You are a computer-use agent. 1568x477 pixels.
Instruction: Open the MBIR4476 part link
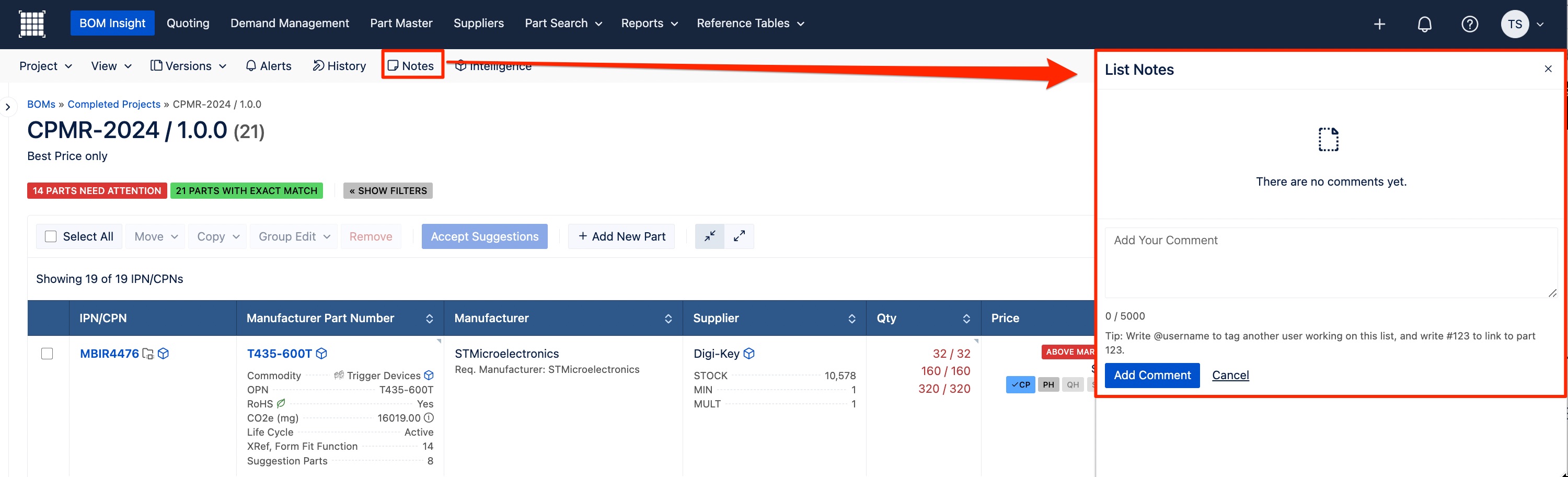point(110,354)
